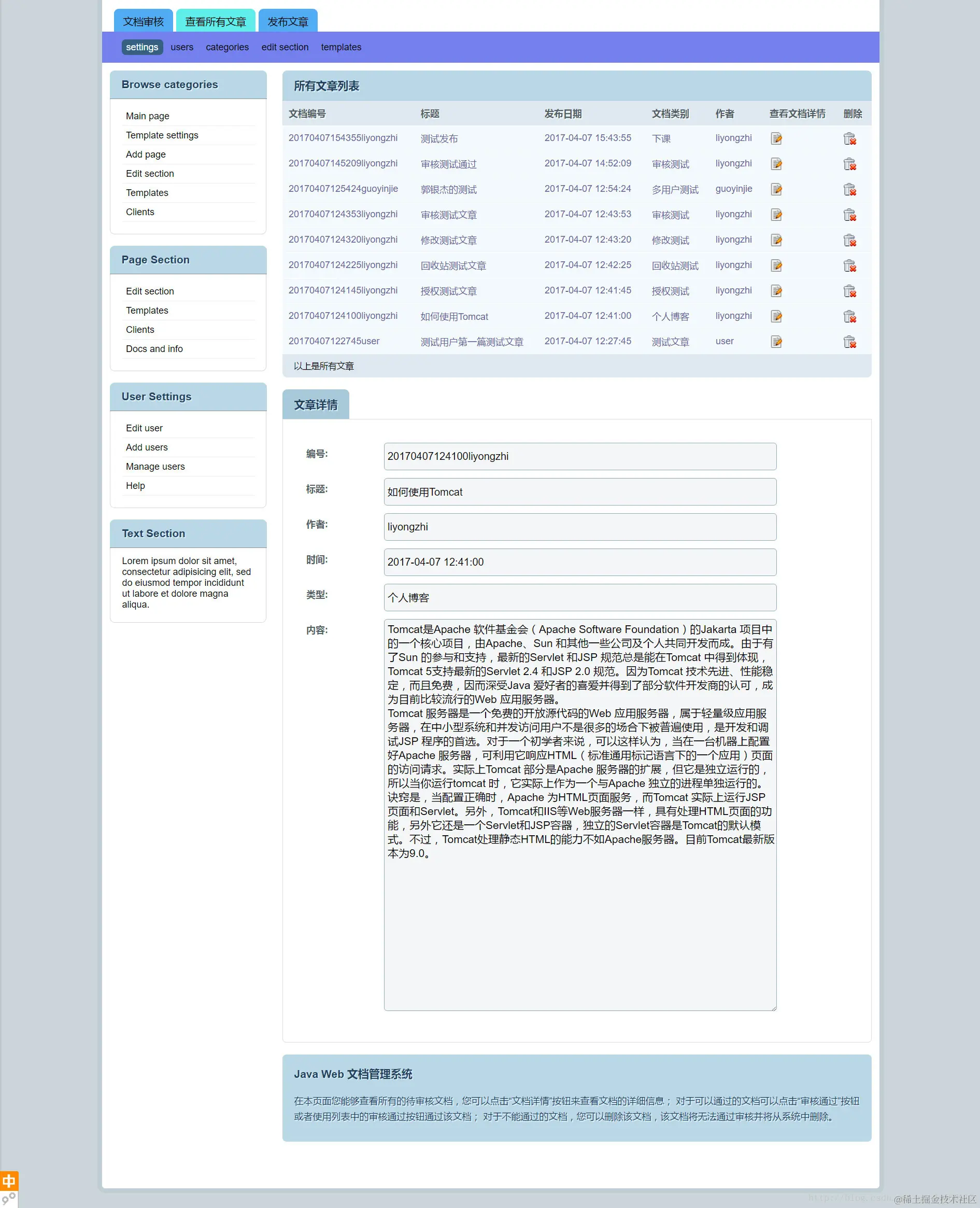Open Clients in Browse categories
This screenshot has height=1208, width=980.
tap(140, 212)
